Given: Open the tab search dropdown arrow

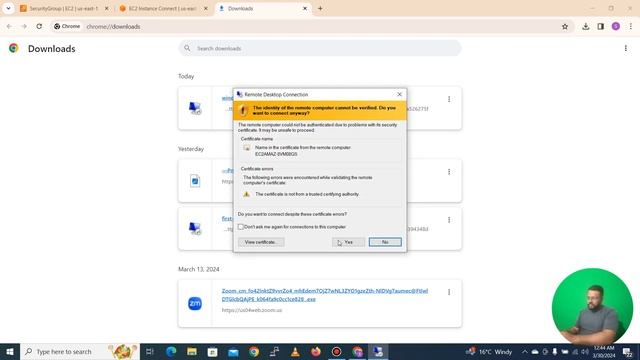Looking at the screenshot, I should click(8, 8).
